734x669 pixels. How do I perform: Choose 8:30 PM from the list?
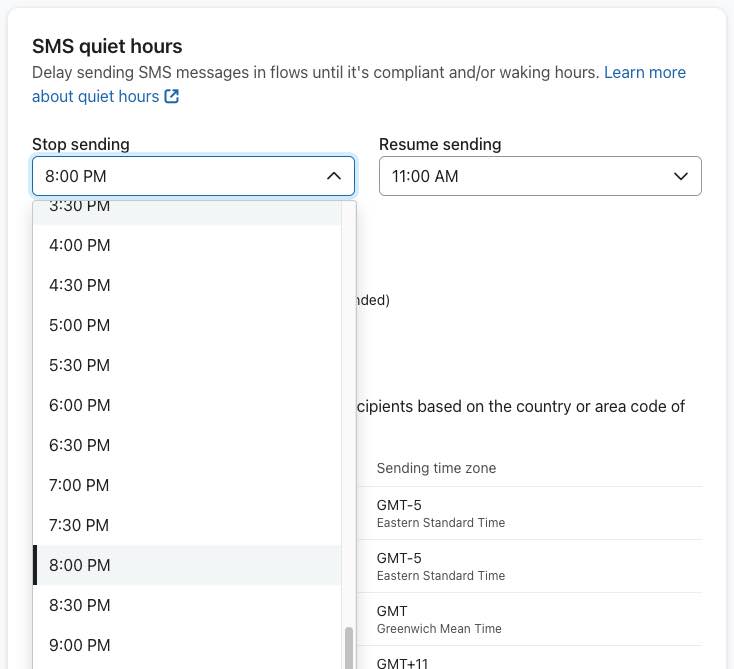pyautogui.click(x=187, y=605)
